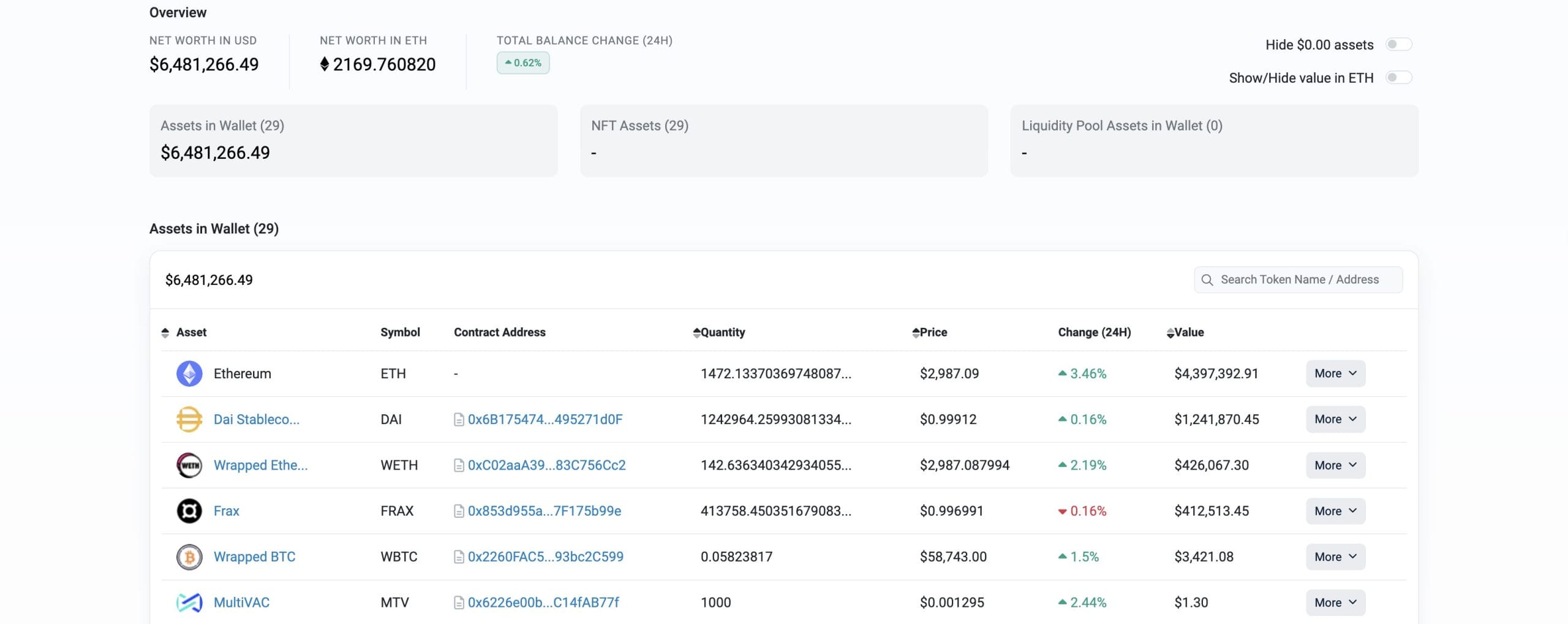The width and height of the screenshot is (1568, 624).
Task: Click the search magnifier icon
Action: [x=1207, y=280]
